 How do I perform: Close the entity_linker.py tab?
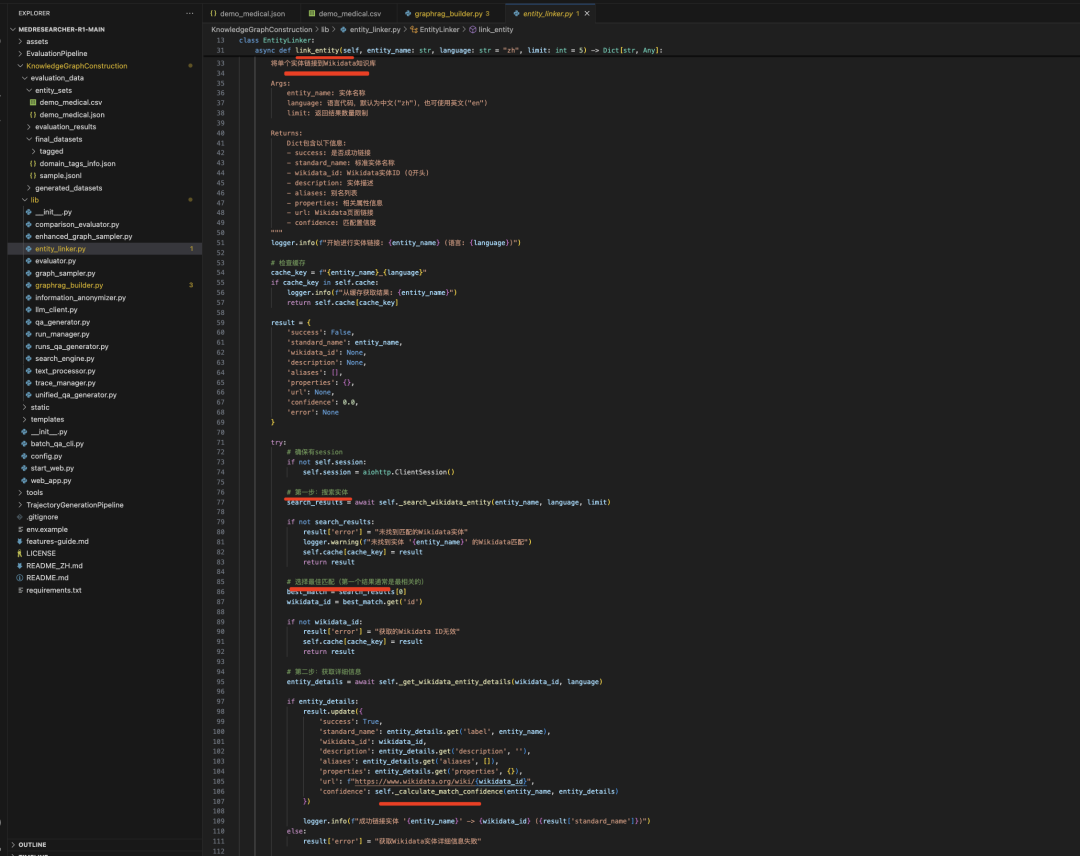pos(587,13)
